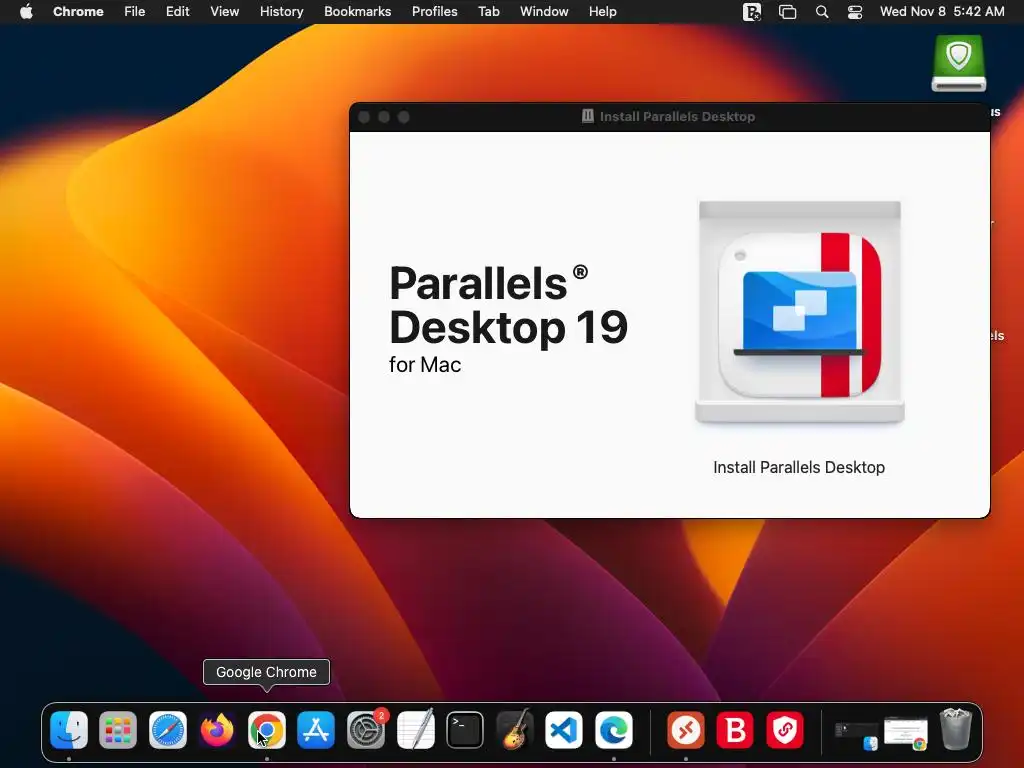The image size is (1024, 768).
Task: Launch Firefox from the Dock
Action: click(217, 729)
